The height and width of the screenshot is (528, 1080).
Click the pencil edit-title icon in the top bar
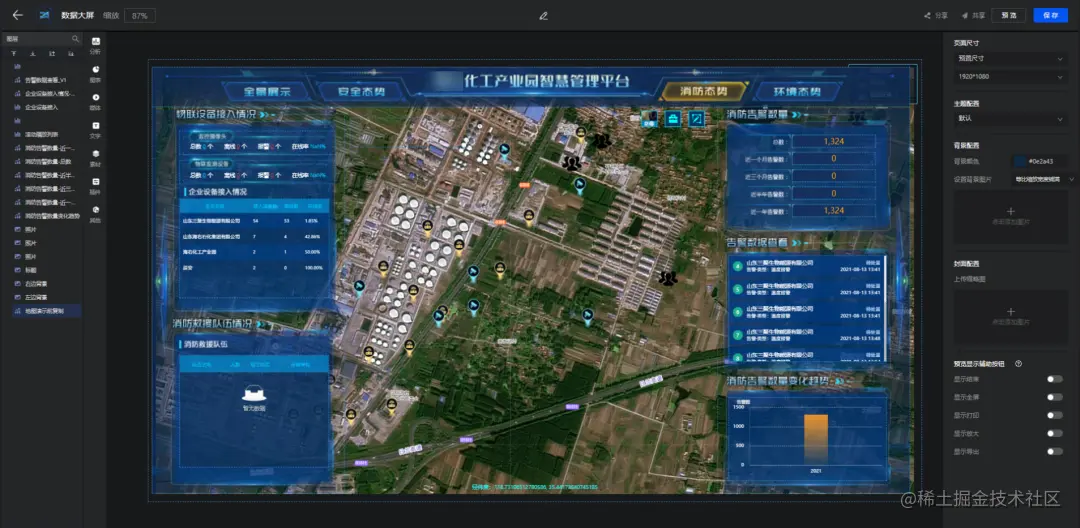coord(543,15)
